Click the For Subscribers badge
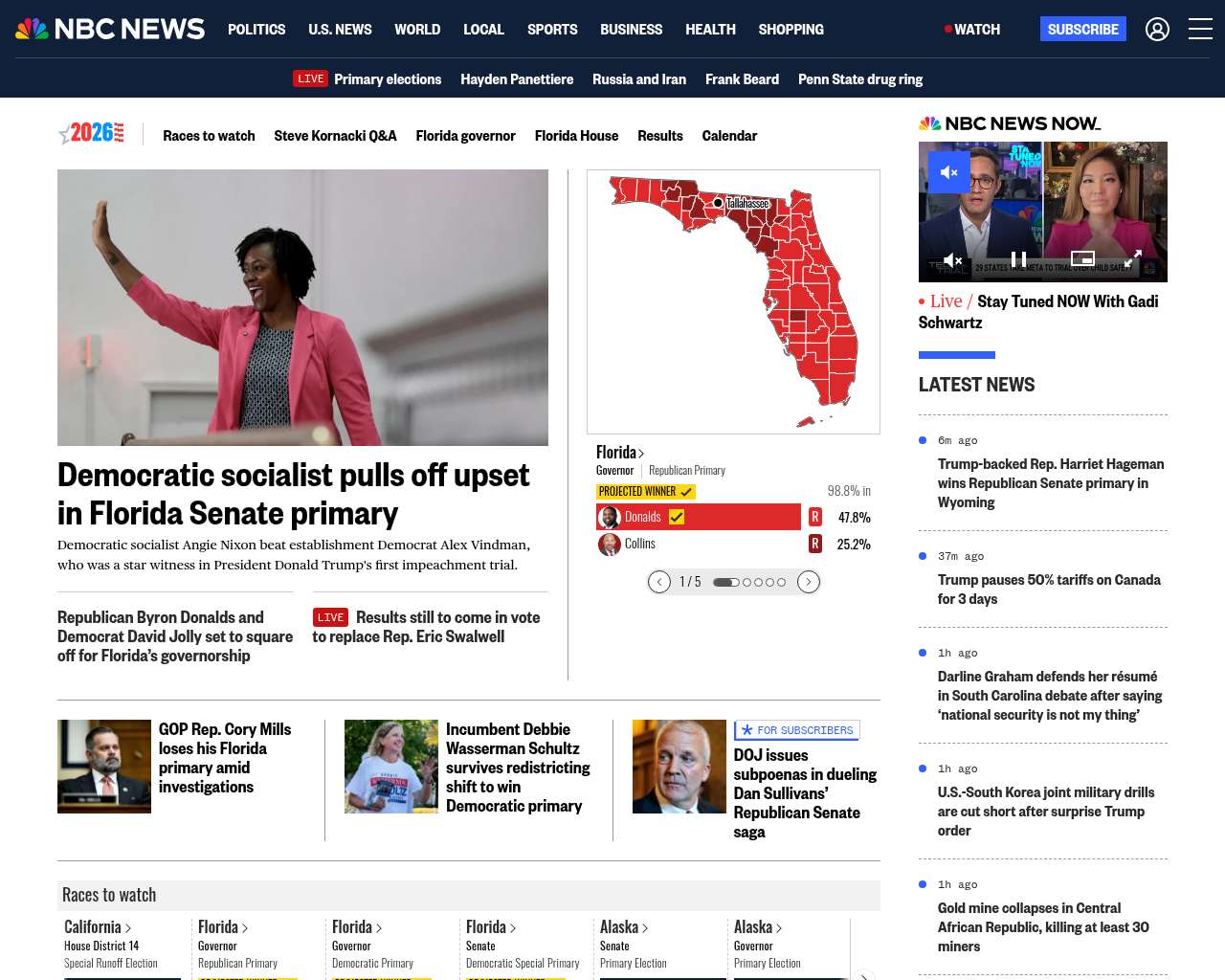This screenshot has width=1225, height=980. (x=797, y=730)
